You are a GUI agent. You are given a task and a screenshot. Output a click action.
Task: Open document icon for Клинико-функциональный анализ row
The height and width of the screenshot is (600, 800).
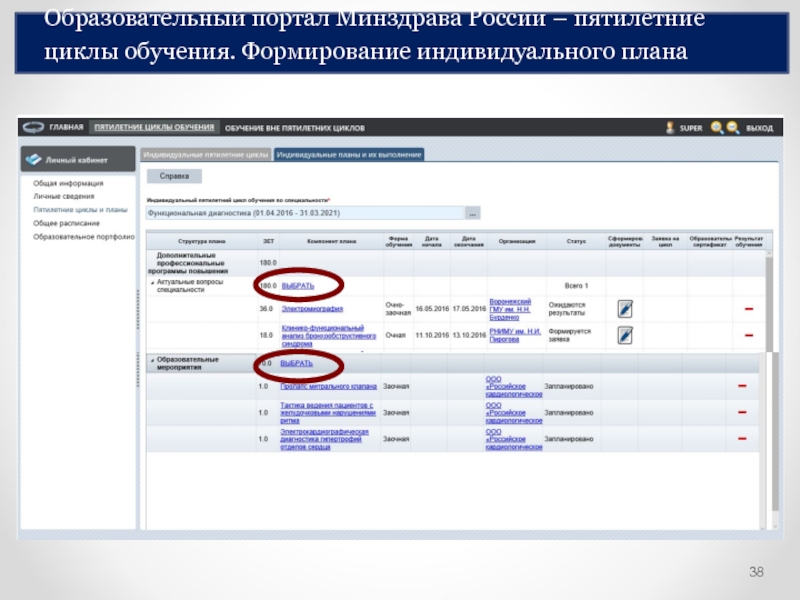tap(625, 335)
